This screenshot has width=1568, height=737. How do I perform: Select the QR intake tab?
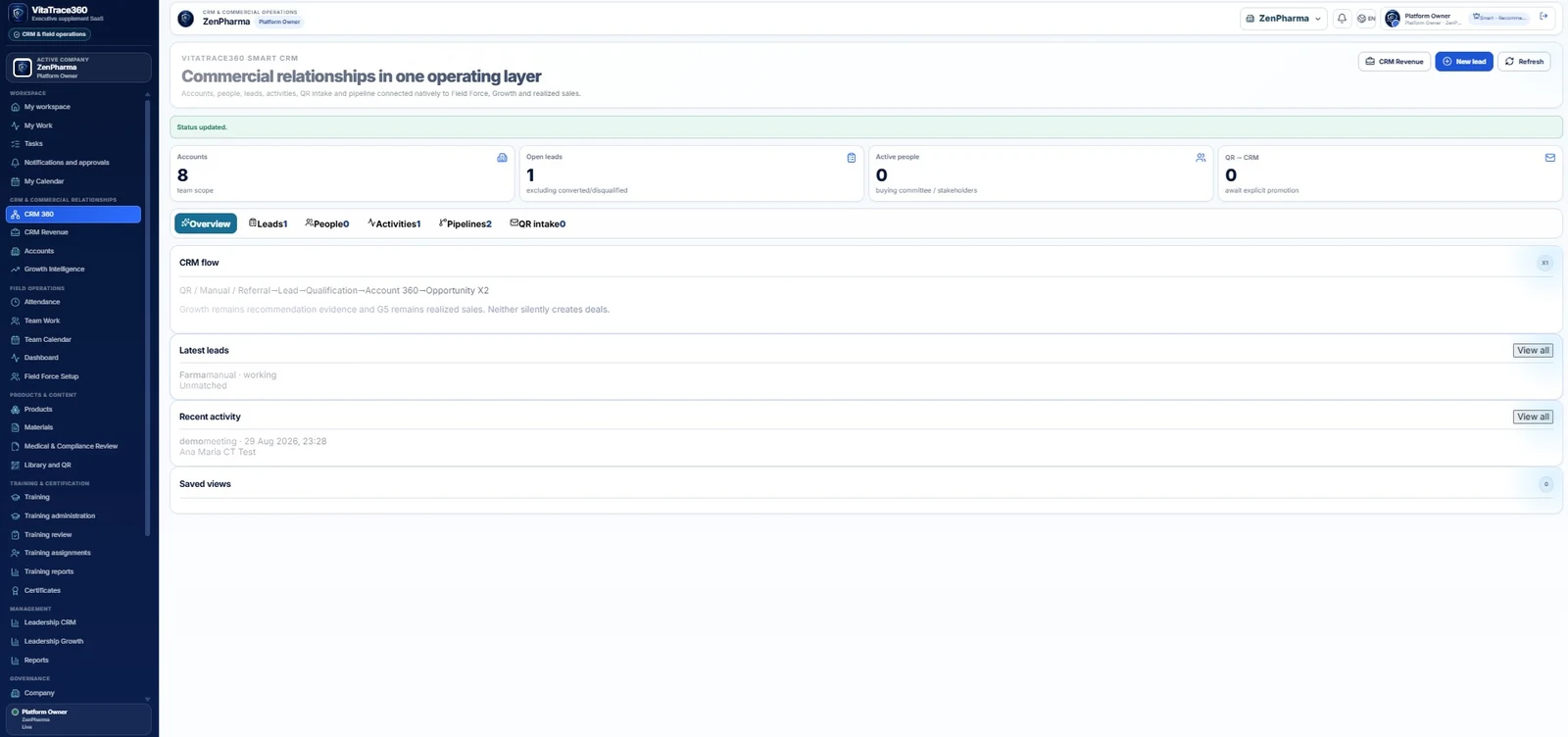[538, 223]
